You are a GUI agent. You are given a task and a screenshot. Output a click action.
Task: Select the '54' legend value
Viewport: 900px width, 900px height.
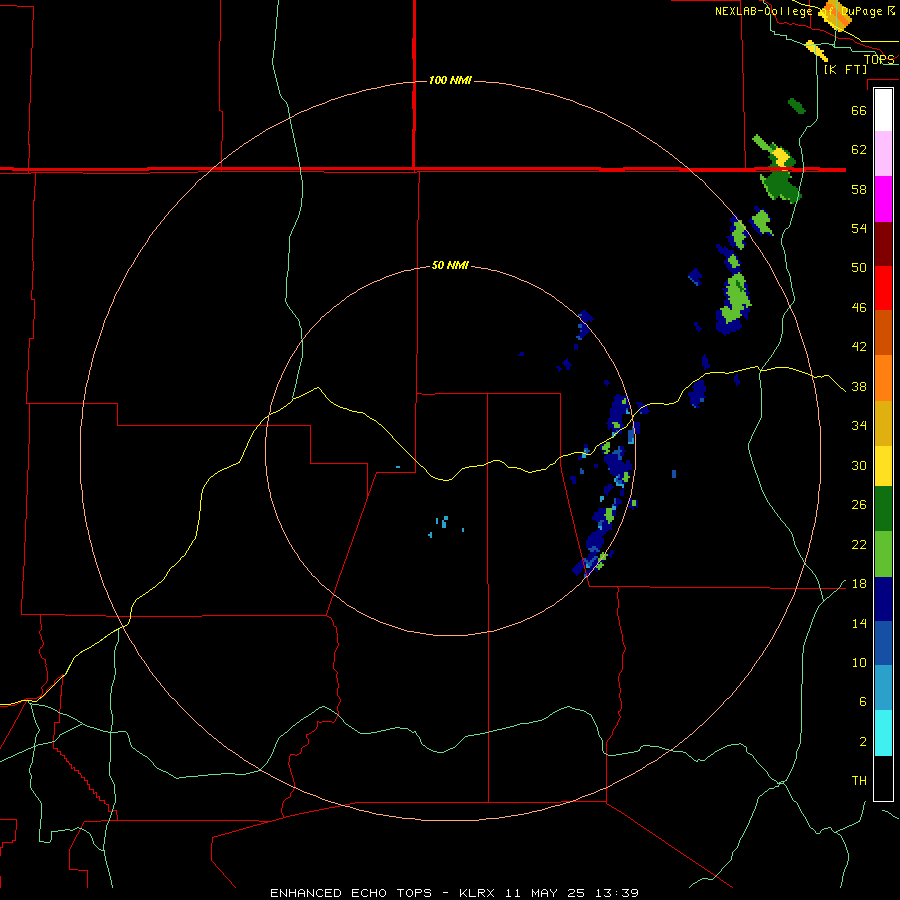(x=859, y=228)
